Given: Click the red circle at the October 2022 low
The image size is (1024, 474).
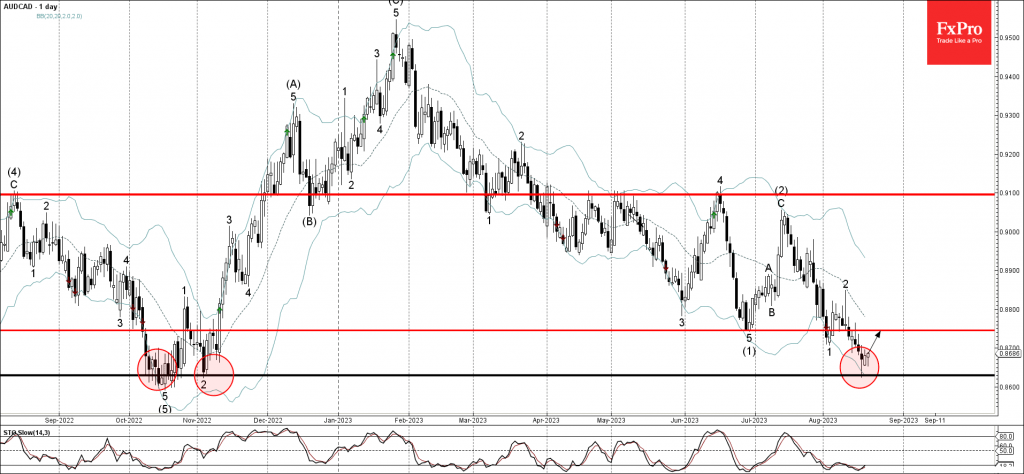Looking at the screenshot, I should 158,369.
